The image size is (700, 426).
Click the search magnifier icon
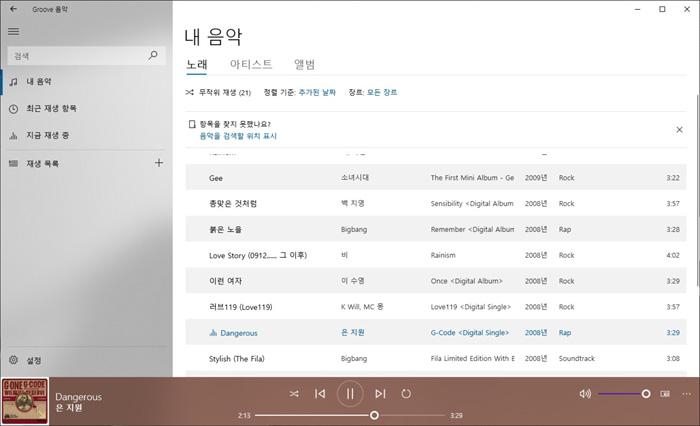click(x=153, y=55)
